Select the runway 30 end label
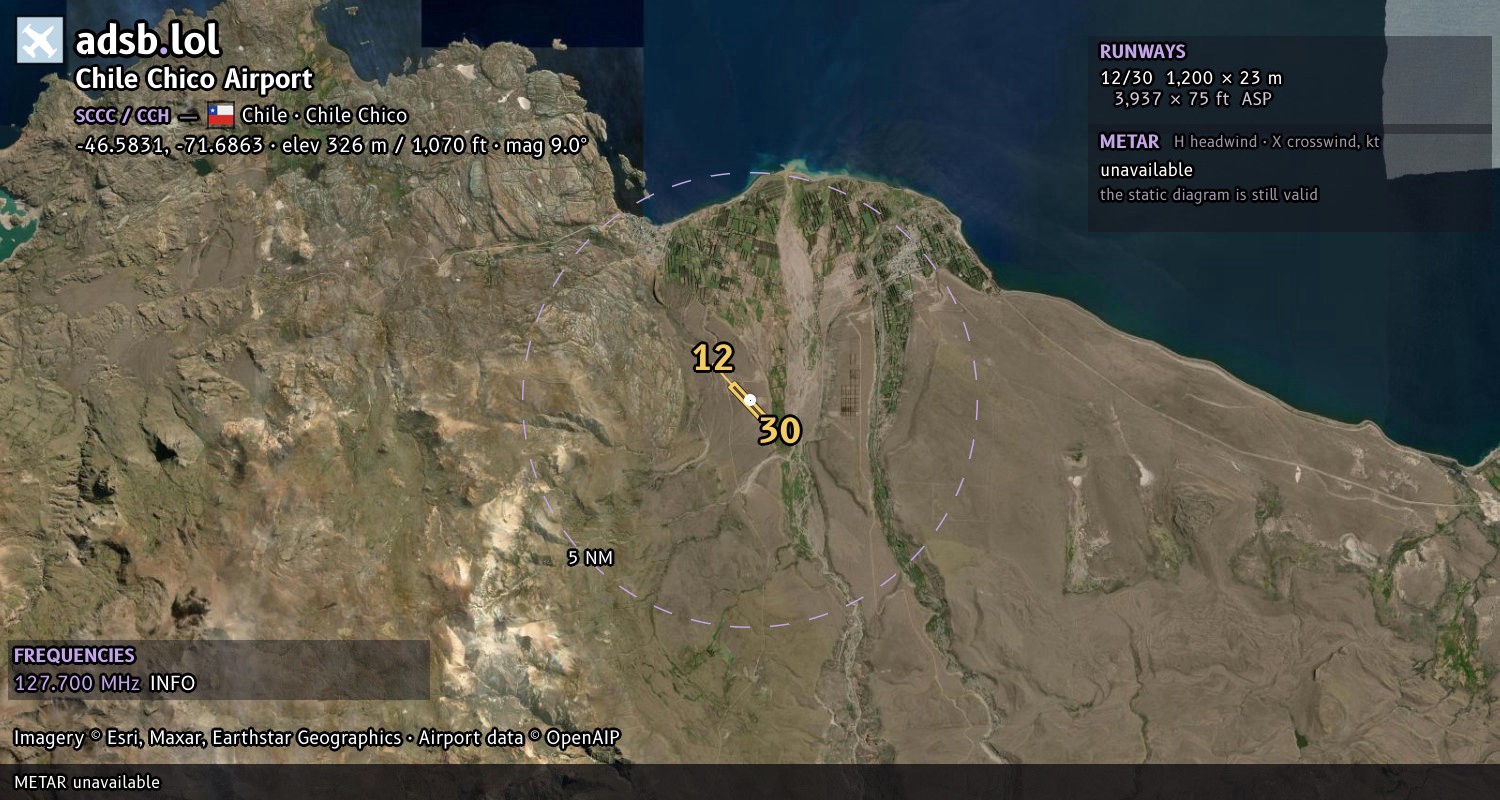 click(x=779, y=431)
